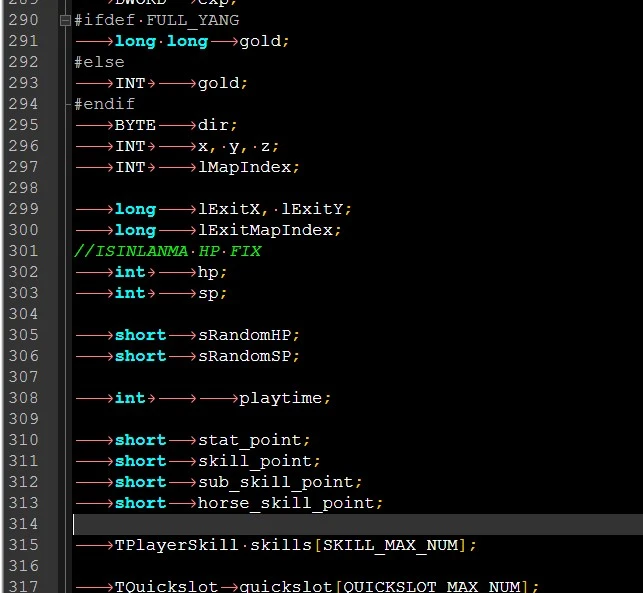
Task: Click the BYTE type keyword
Action: (x=135, y=125)
